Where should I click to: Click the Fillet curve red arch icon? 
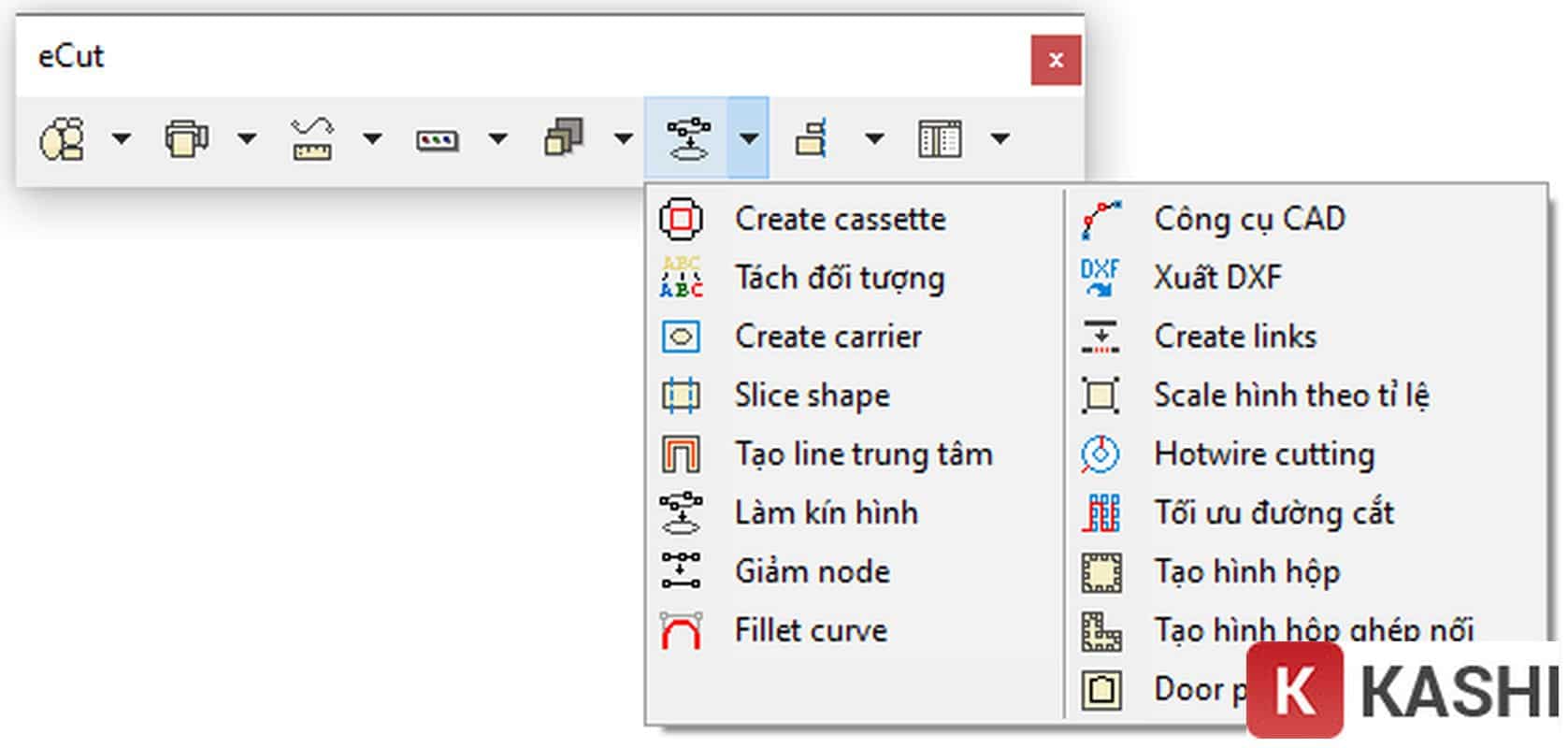coord(681,631)
